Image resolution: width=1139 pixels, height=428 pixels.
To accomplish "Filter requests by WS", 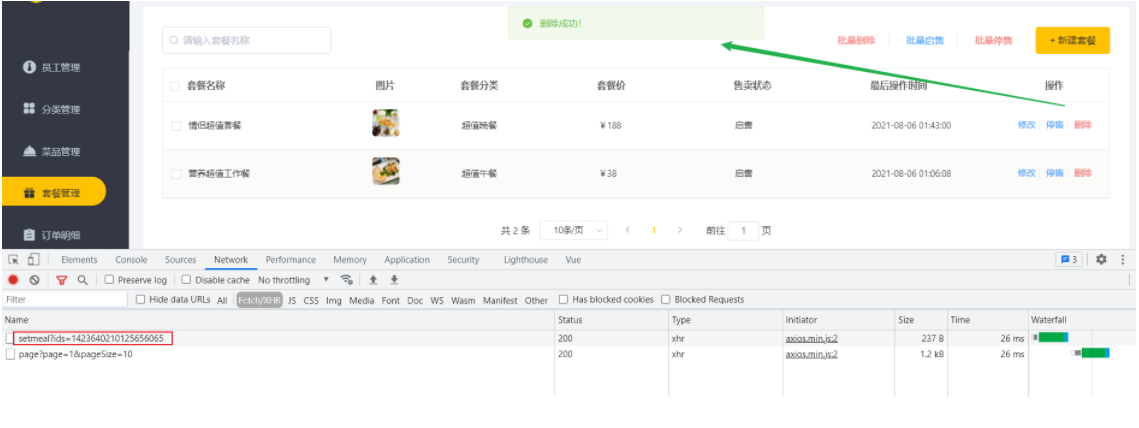I will click(x=437, y=300).
